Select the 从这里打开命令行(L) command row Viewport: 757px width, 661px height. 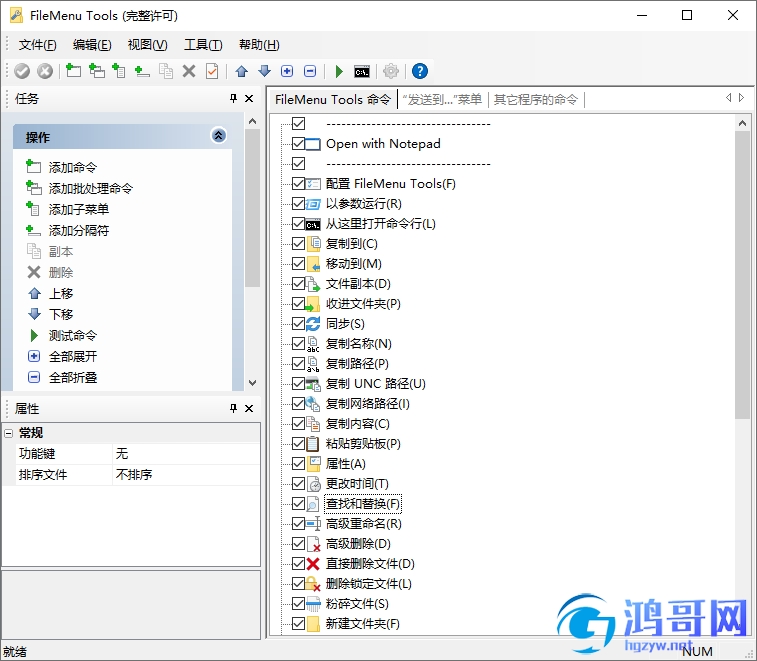click(380, 224)
